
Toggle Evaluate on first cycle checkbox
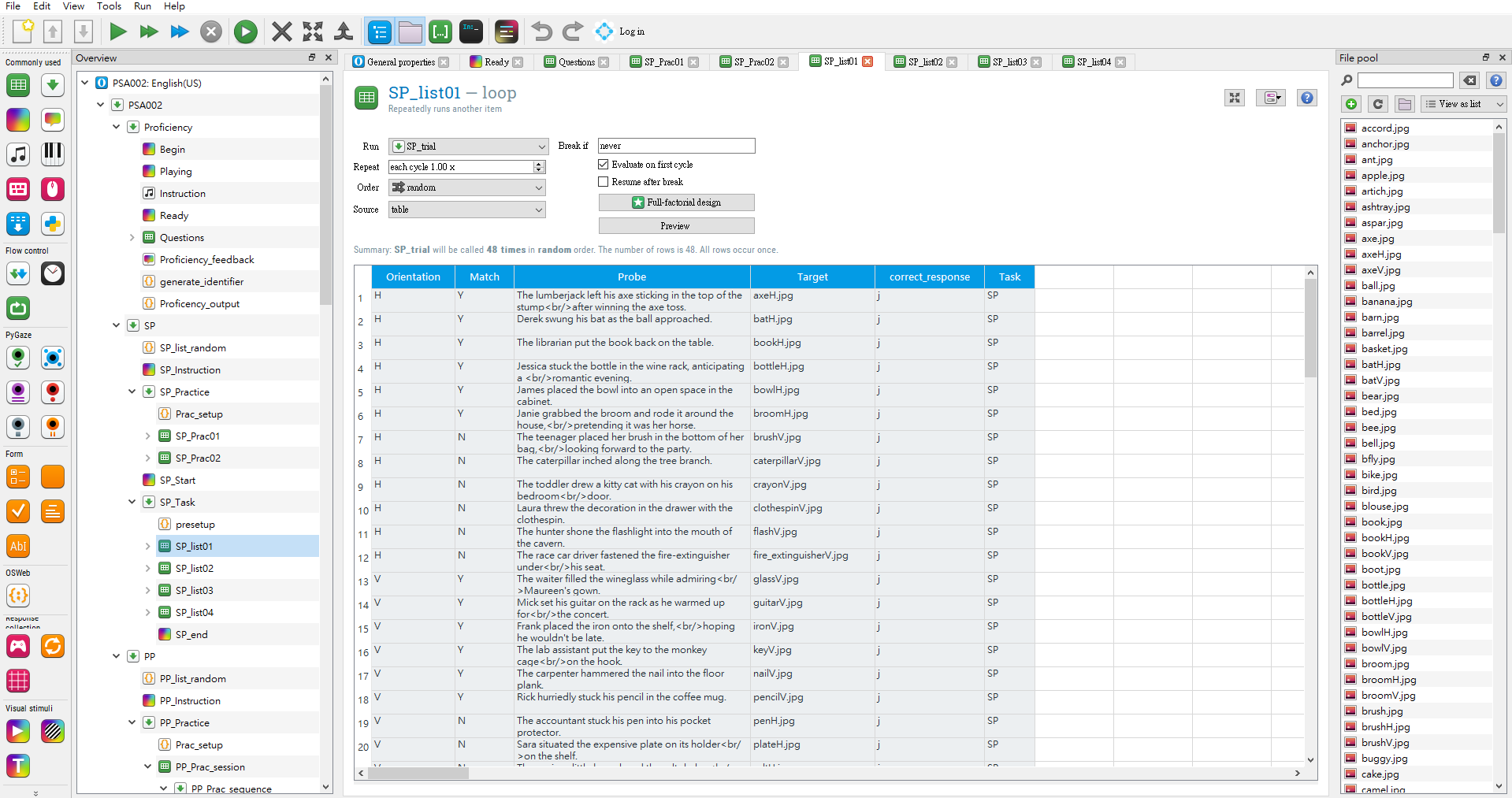click(x=604, y=165)
